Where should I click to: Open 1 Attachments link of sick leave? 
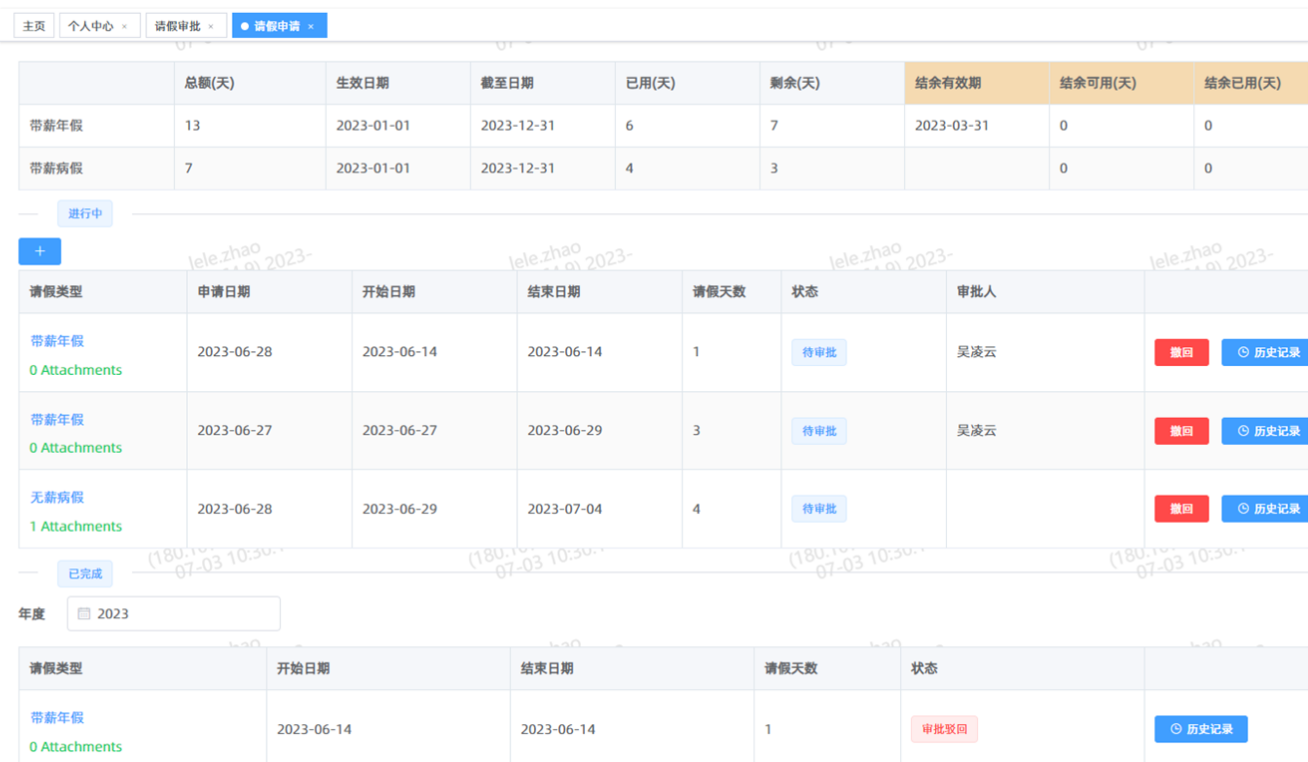[x=76, y=526]
